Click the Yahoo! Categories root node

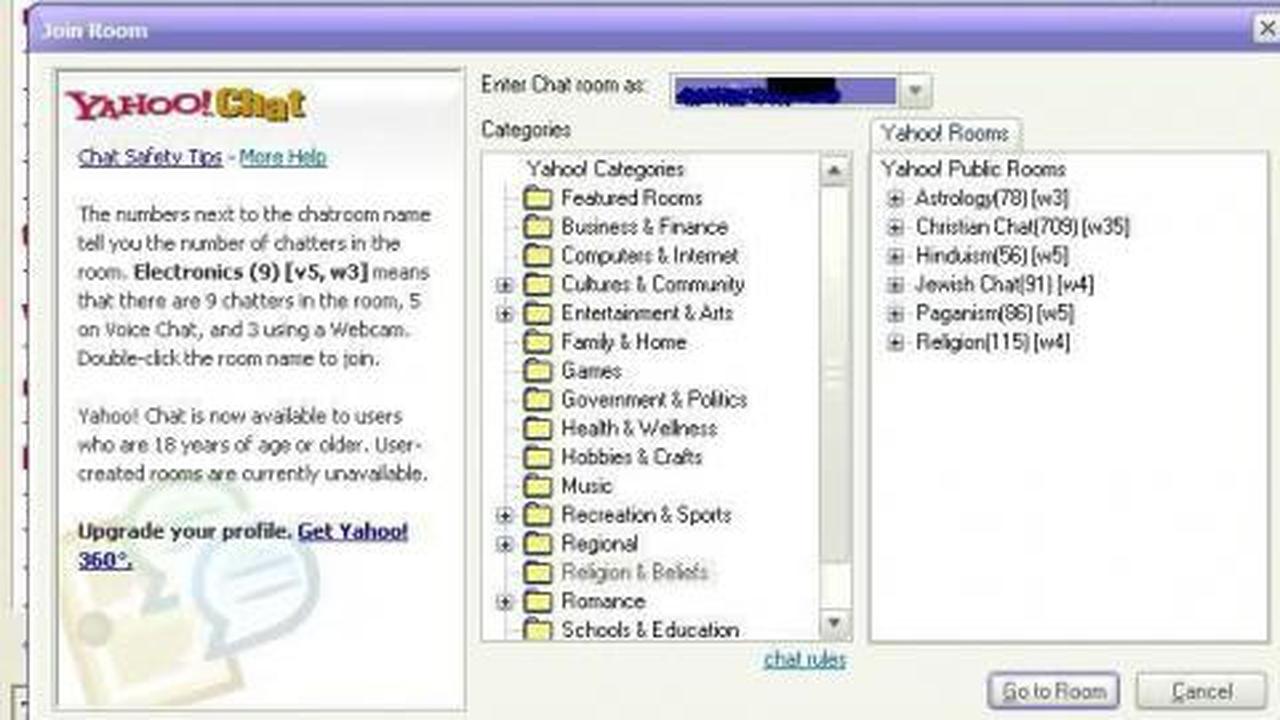pos(605,169)
